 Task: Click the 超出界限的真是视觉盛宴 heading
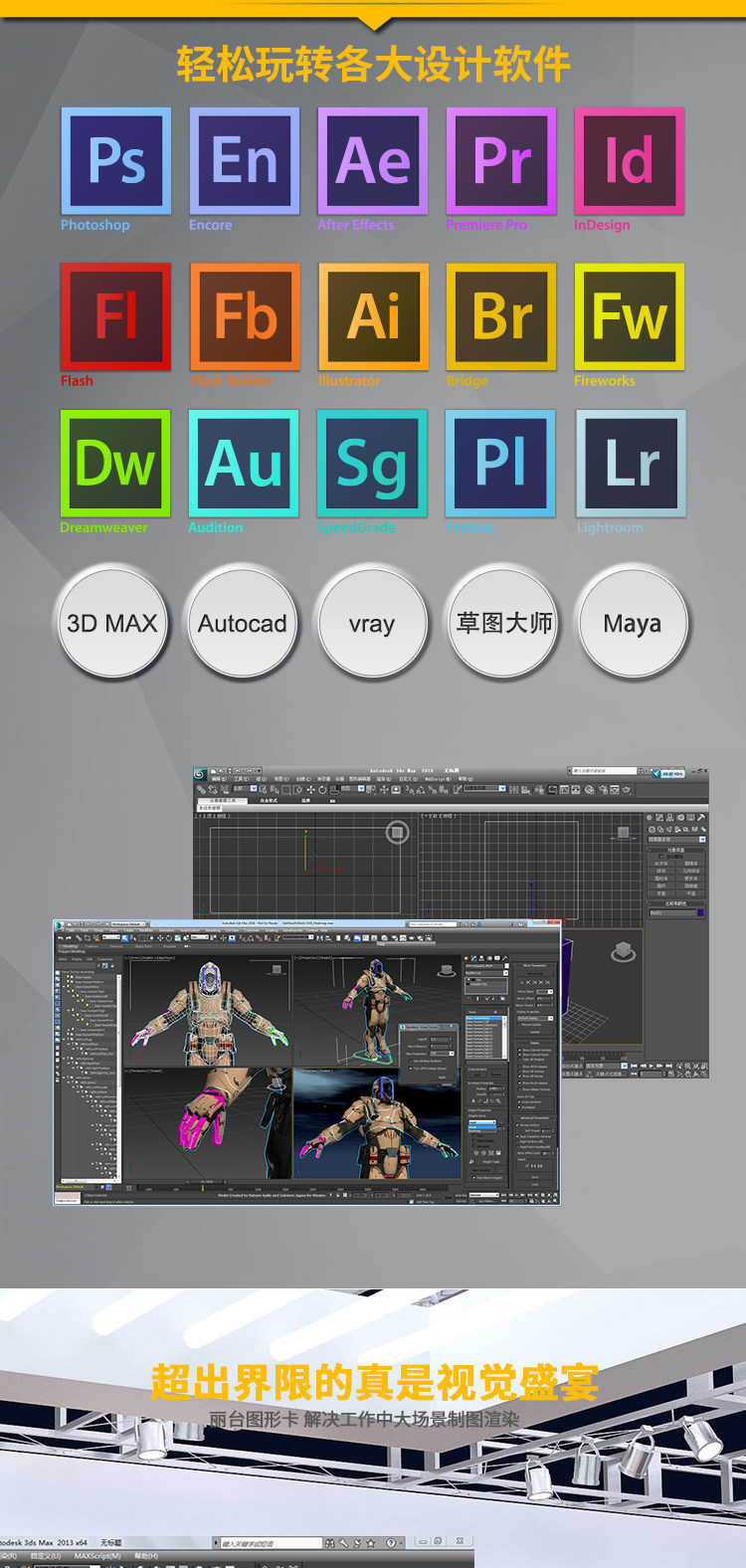[x=374, y=1382]
